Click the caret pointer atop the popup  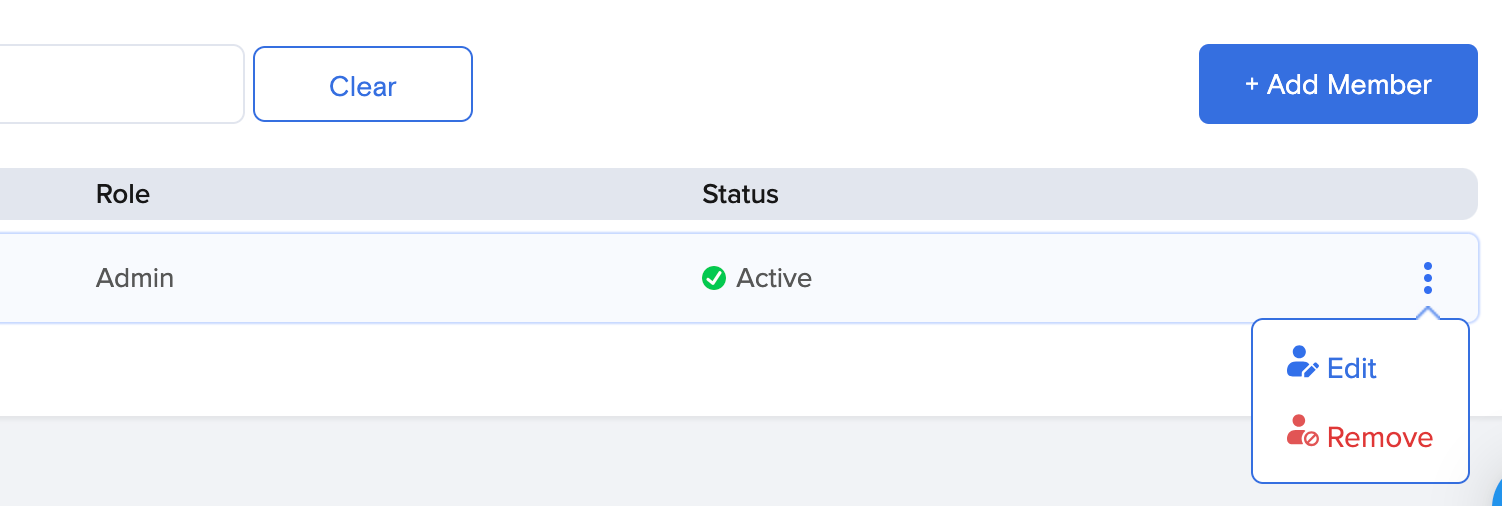[x=1428, y=314]
